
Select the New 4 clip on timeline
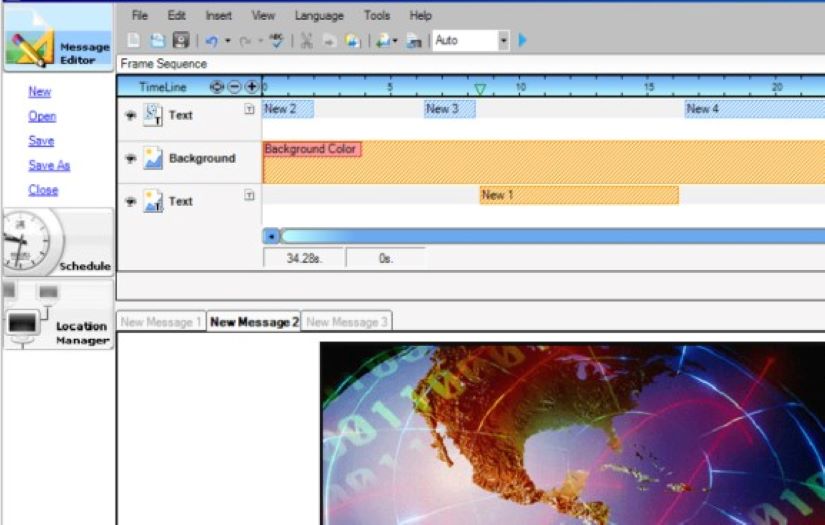tap(754, 109)
